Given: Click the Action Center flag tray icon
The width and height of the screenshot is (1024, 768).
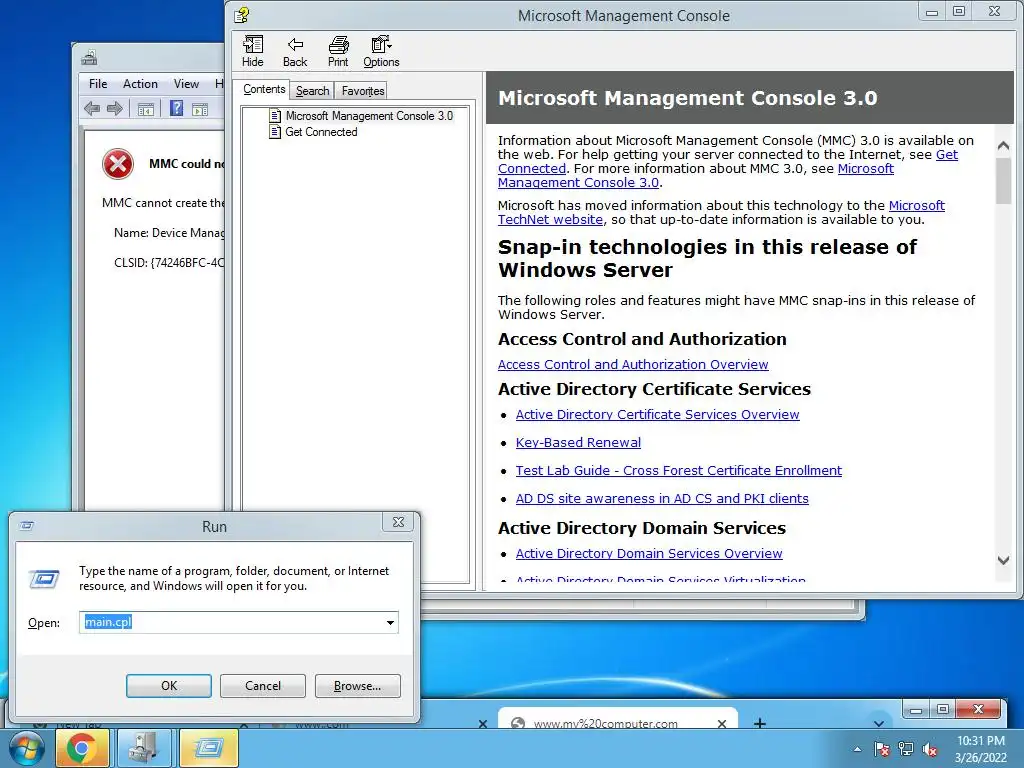Looking at the screenshot, I should [882, 750].
